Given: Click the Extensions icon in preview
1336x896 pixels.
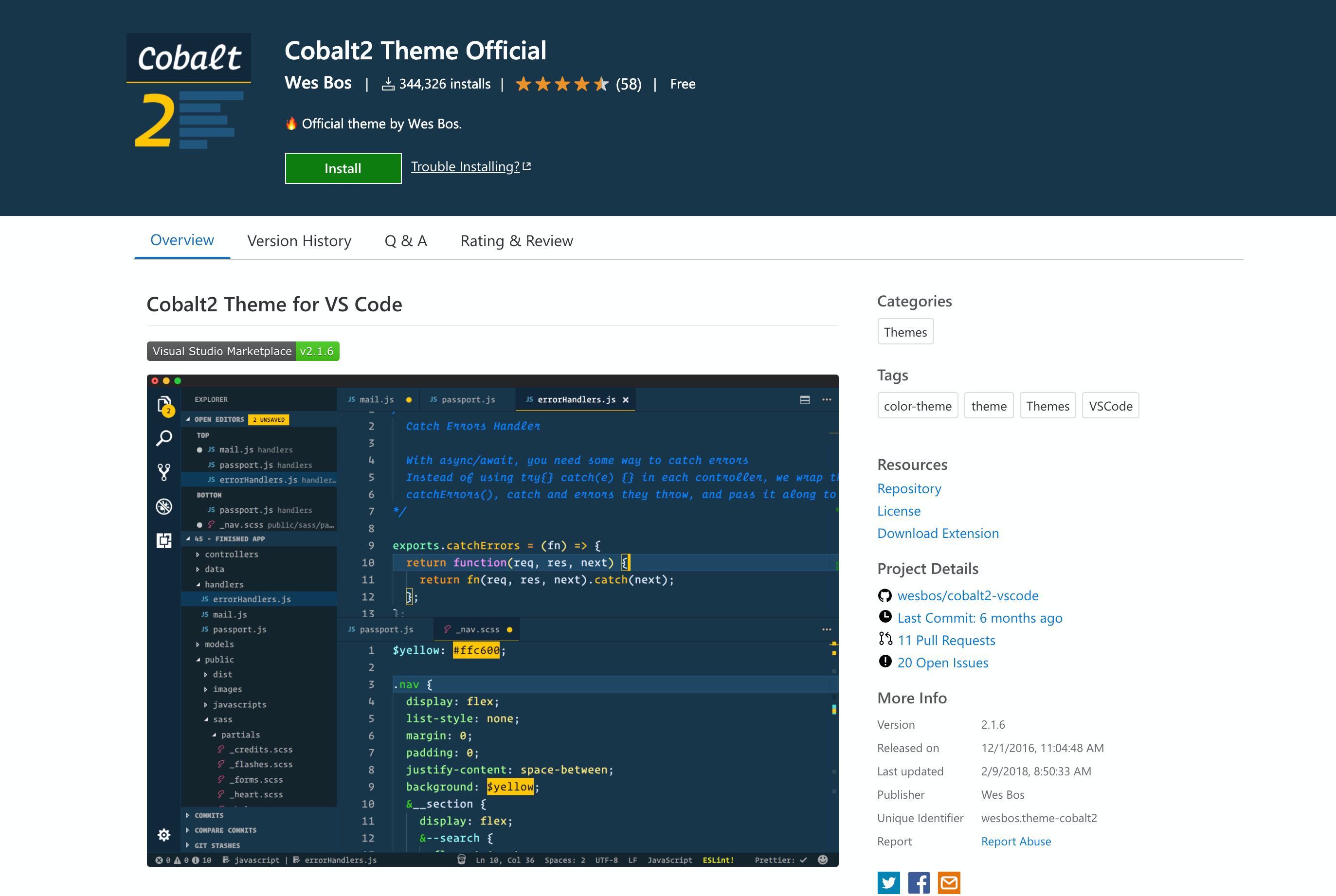Looking at the screenshot, I should 164,540.
